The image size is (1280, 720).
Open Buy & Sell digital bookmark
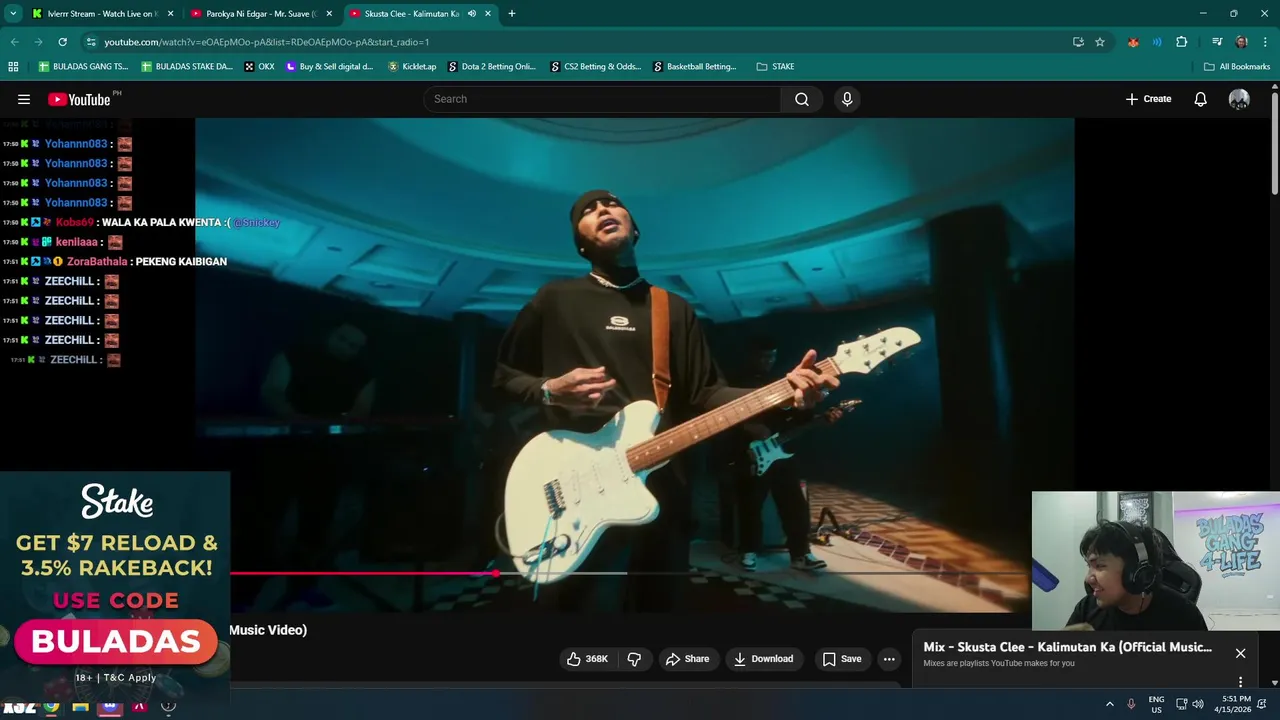[329, 66]
